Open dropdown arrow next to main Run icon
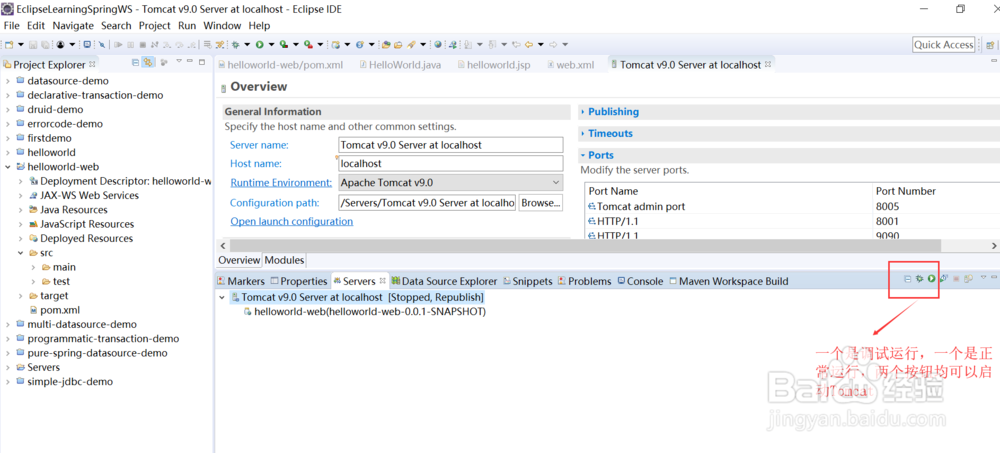This screenshot has width=1000, height=453. pos(271,45)
